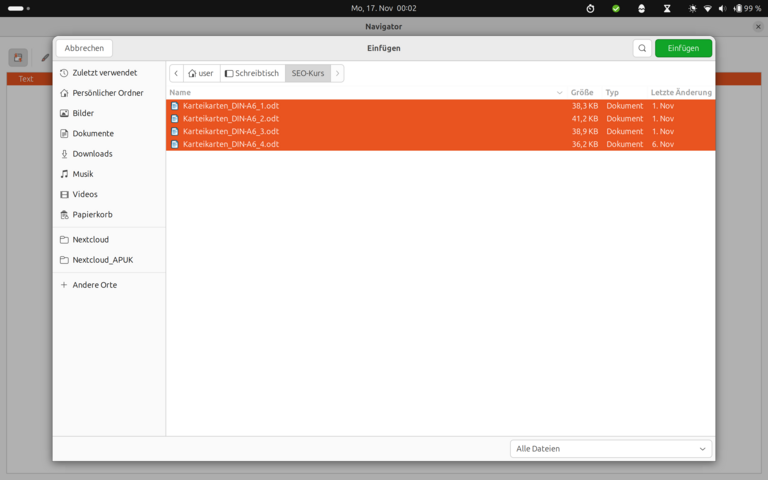Click the Abbrechen button
The height and width of the screenshot is (480, 768).
tap(84, 48)
